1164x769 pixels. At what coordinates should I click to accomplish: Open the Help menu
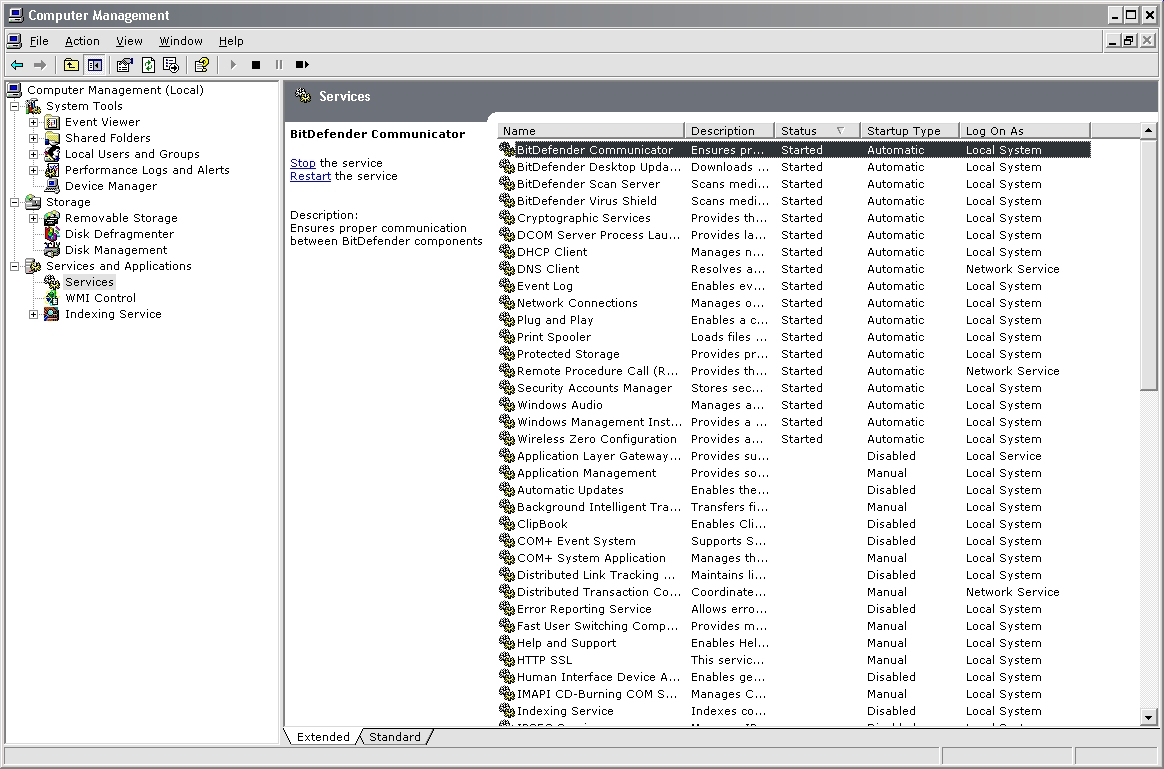pyautogui.click(x=231, y=42)
